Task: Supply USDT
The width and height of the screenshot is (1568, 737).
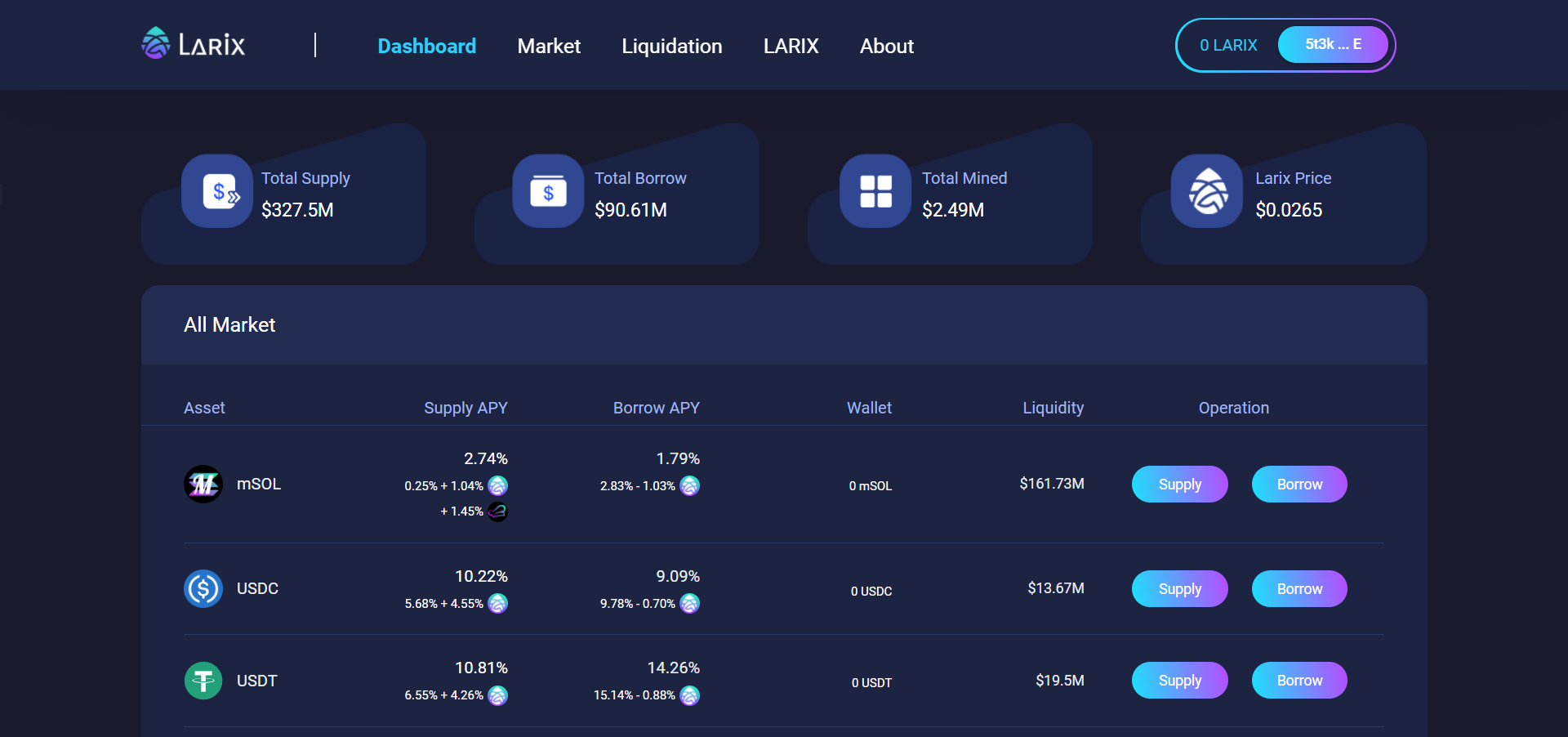Action: [x=1179, y=680]
